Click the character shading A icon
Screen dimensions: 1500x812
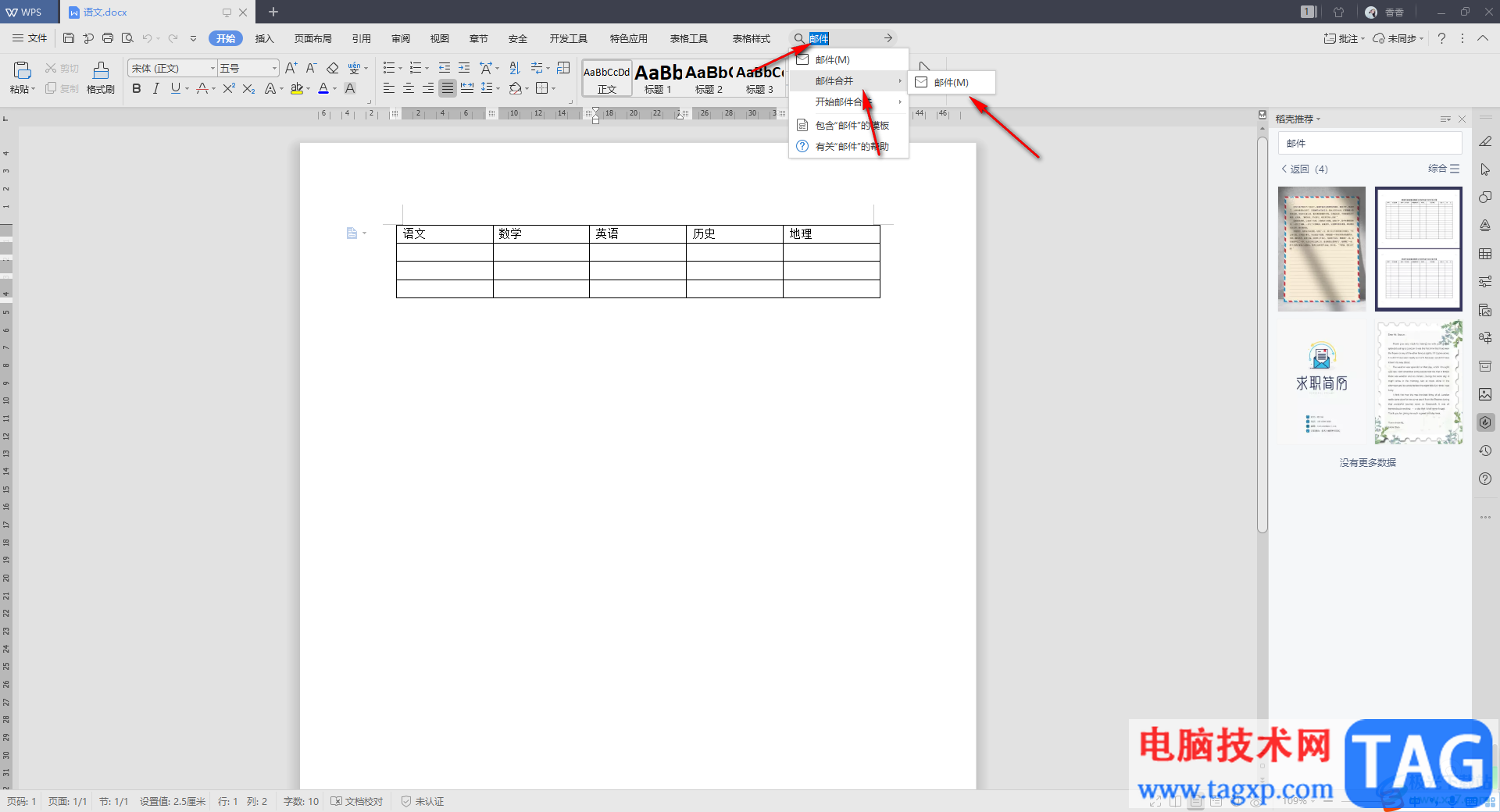click(350, 89)
